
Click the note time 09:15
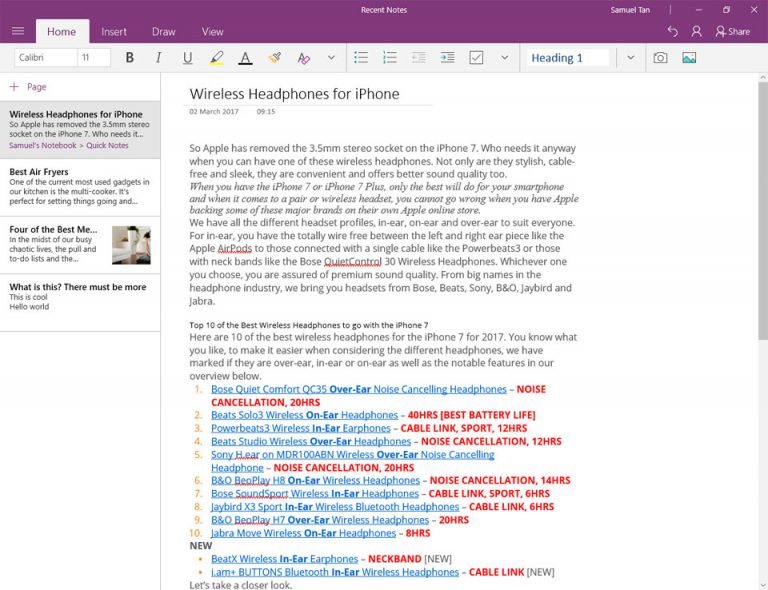click(266, 112)
